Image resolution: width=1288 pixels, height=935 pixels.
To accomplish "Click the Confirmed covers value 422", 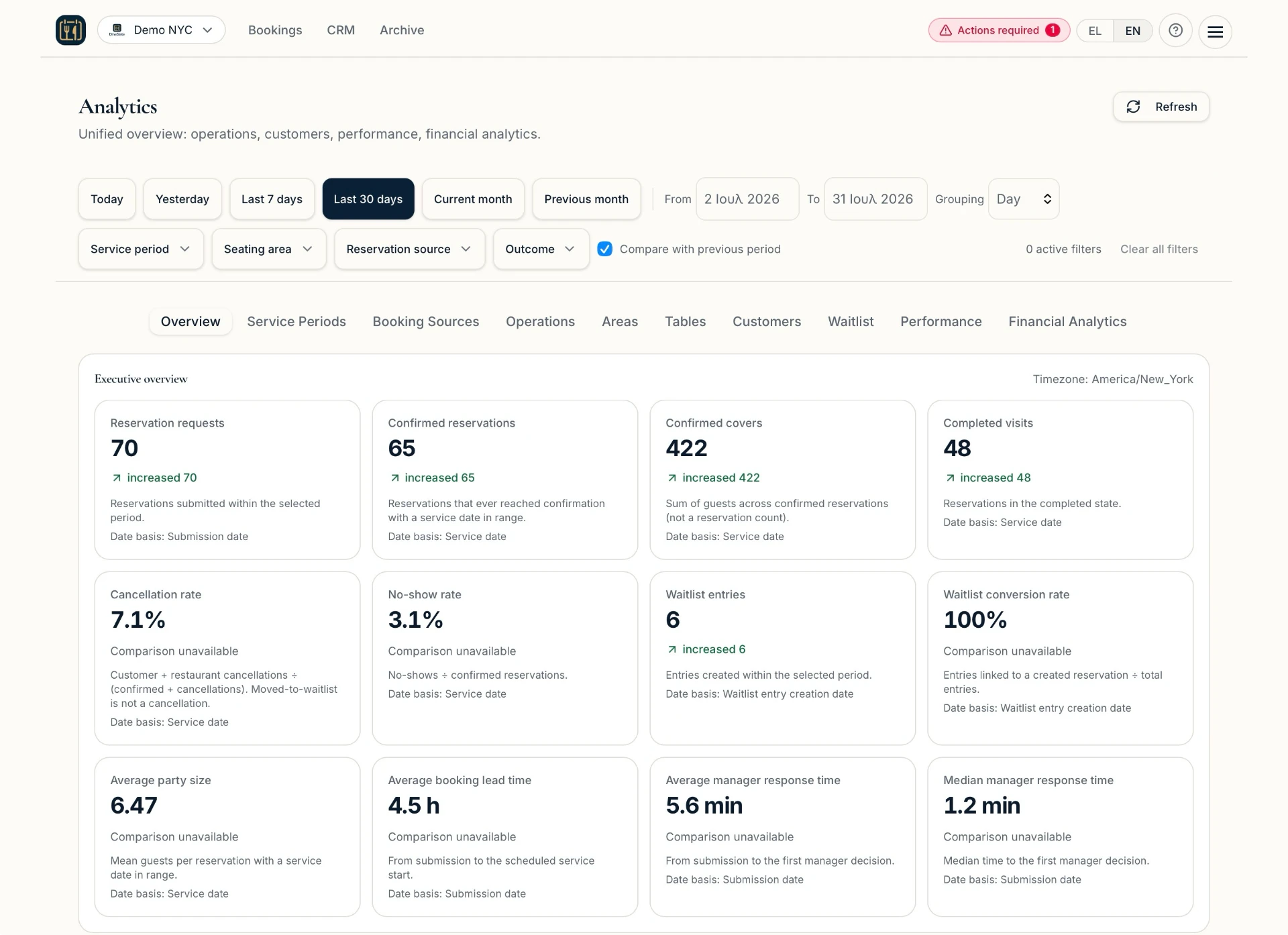I will tap(686, 448).
